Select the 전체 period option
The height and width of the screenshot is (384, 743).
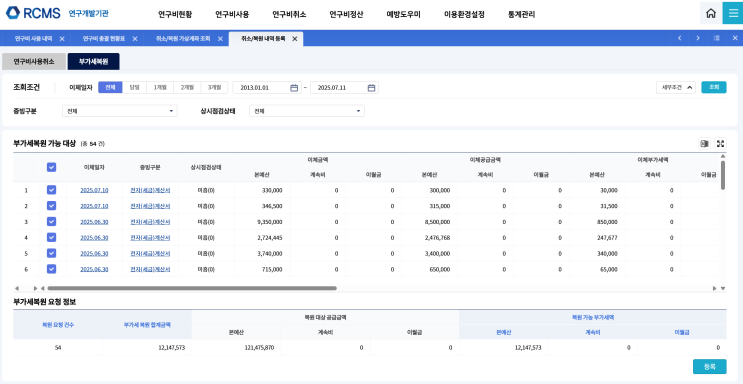click(110, 88)
